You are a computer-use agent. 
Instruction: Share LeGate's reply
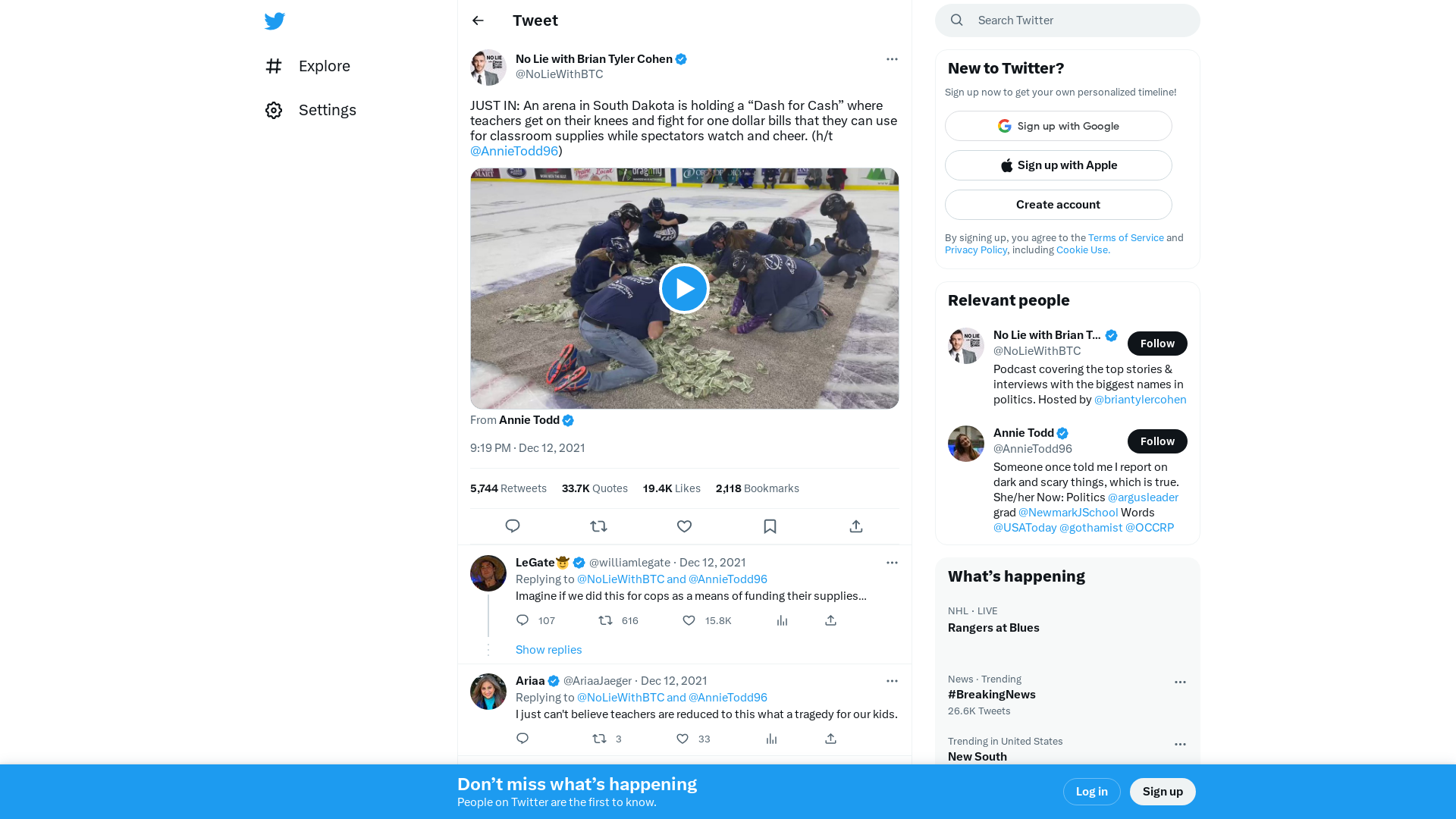830,620
